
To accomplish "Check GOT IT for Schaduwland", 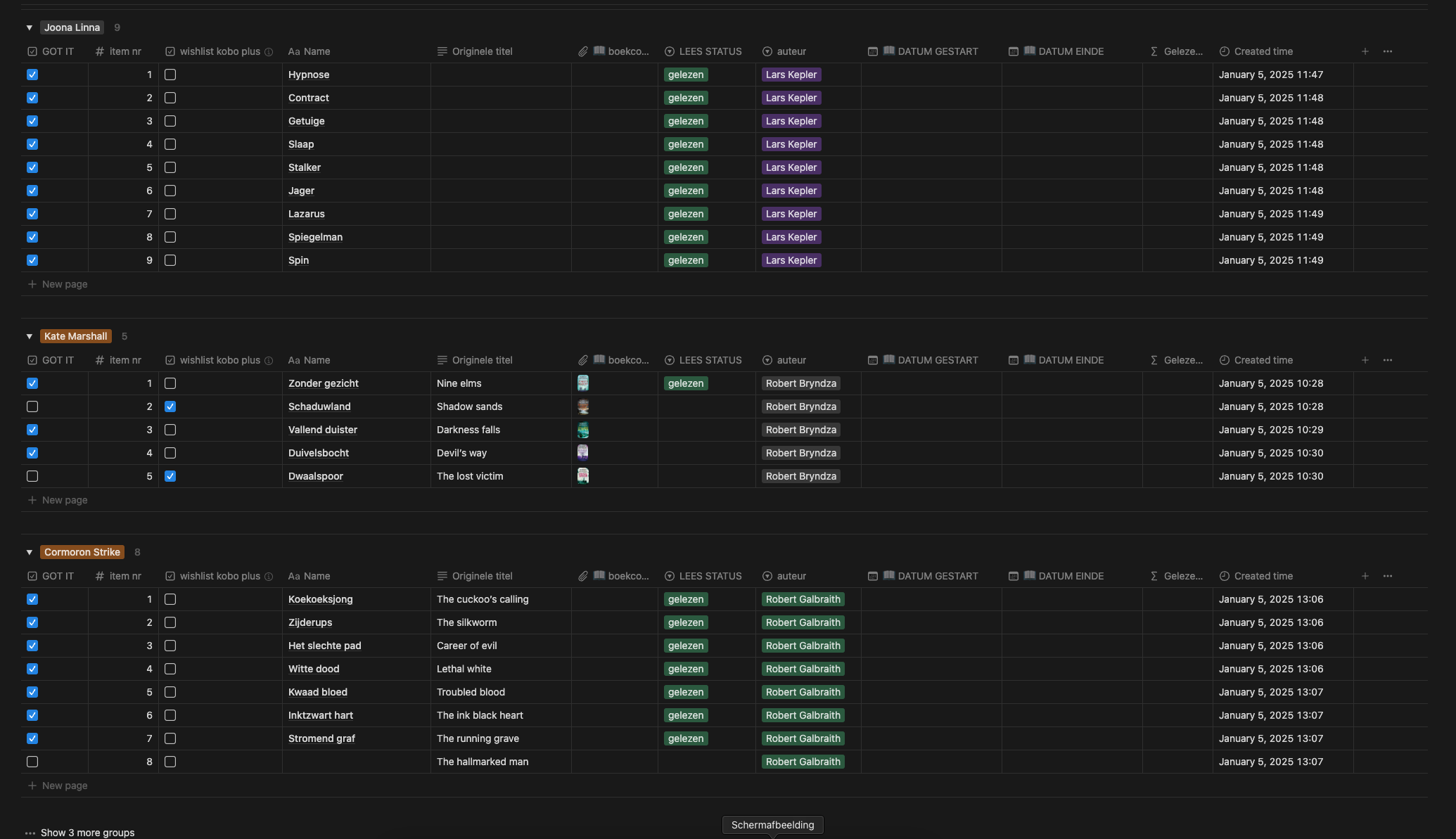I will [32, 406].
